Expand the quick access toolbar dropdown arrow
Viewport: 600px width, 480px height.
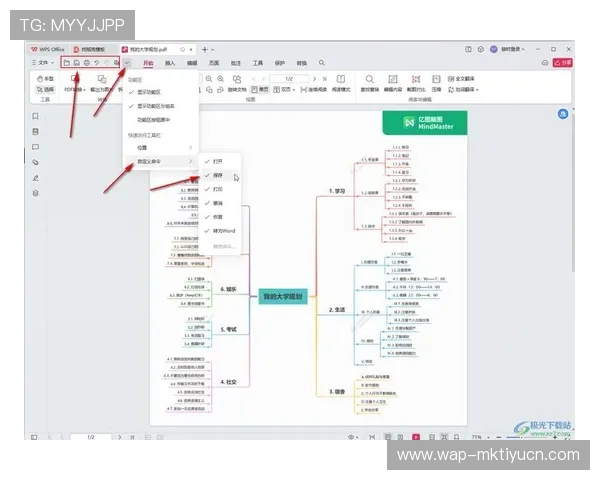(x=128, y=62)
